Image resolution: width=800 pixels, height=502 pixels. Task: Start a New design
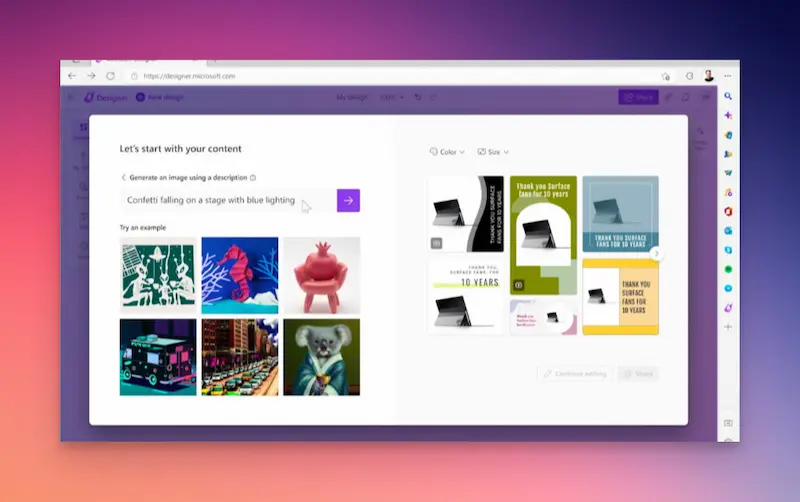(x=160, y=97)
